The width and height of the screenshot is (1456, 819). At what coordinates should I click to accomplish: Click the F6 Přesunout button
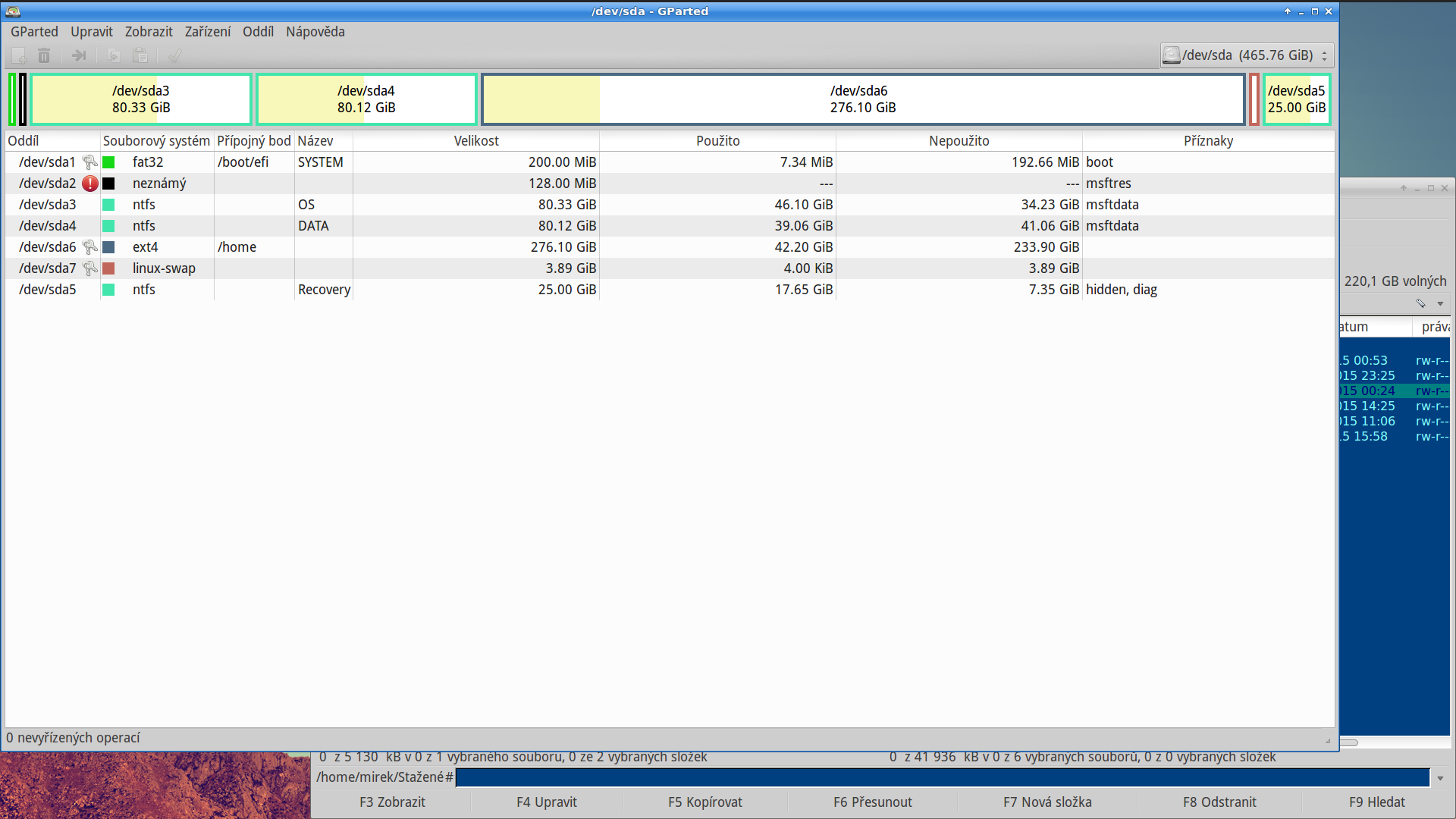[873, 802]
